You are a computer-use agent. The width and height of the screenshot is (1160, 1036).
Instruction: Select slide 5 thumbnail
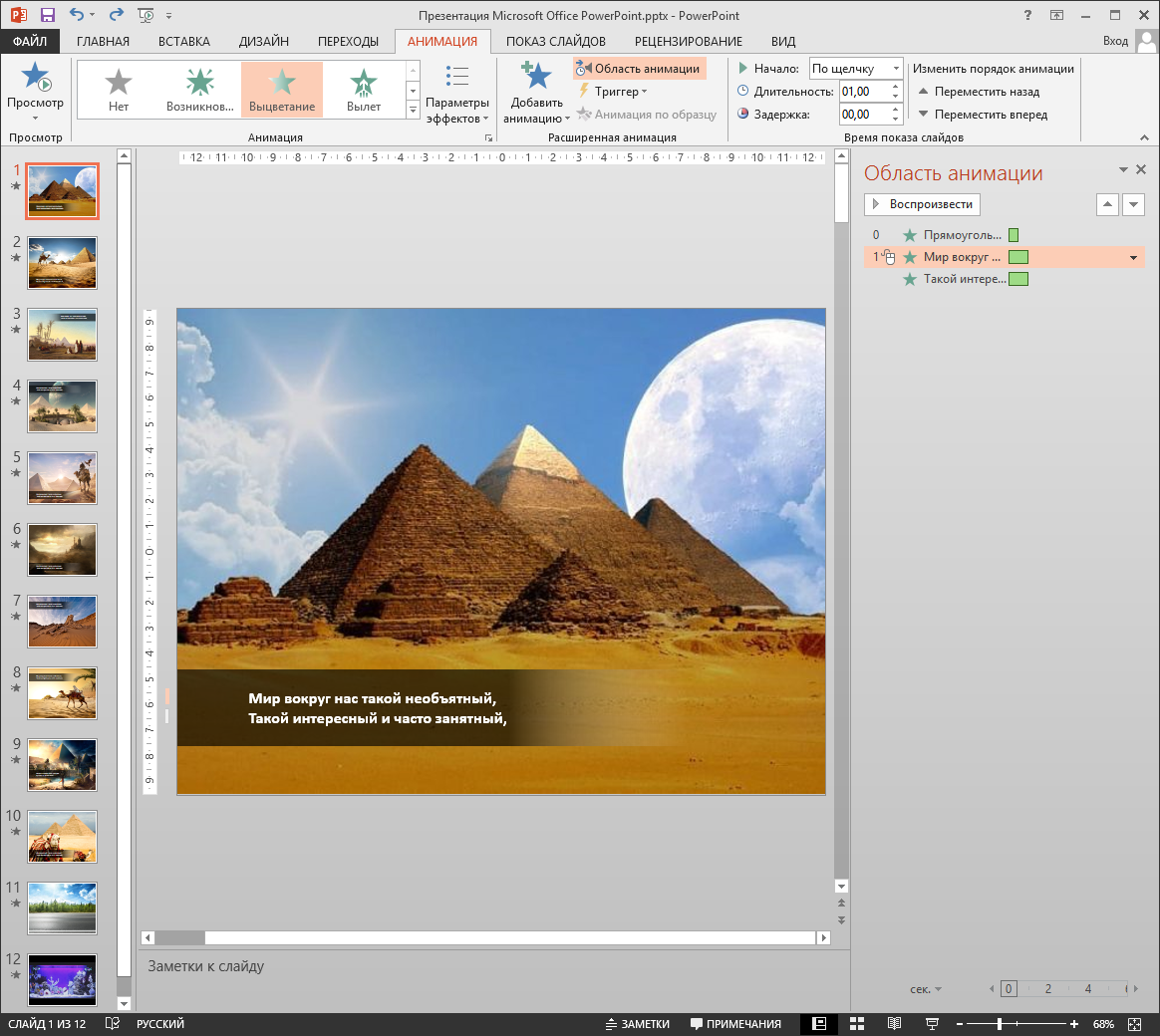coord(62,478)
